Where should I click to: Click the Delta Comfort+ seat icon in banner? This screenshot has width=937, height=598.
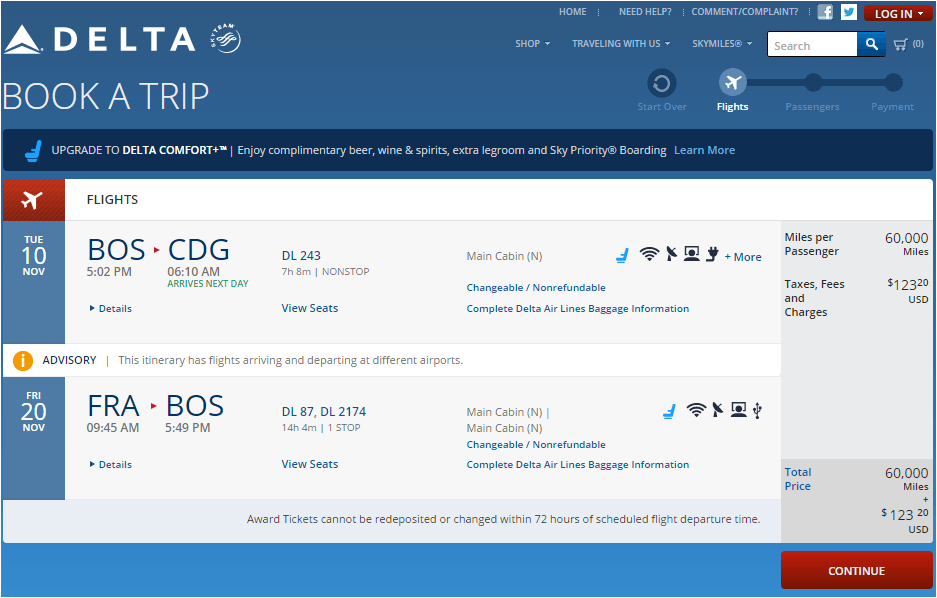[x=33, y=151]
